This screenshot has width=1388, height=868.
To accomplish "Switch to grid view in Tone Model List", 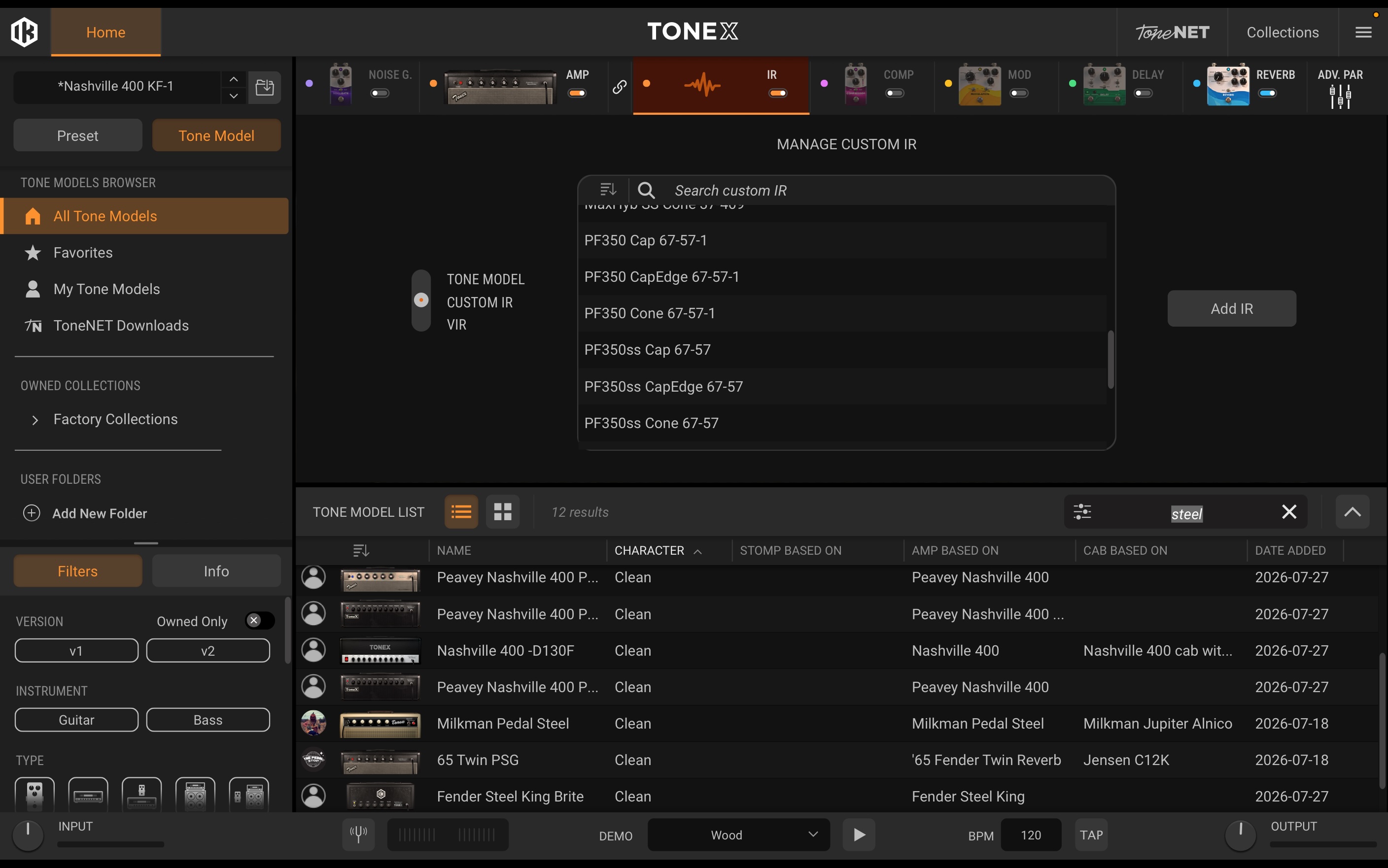I will point(503,511).
